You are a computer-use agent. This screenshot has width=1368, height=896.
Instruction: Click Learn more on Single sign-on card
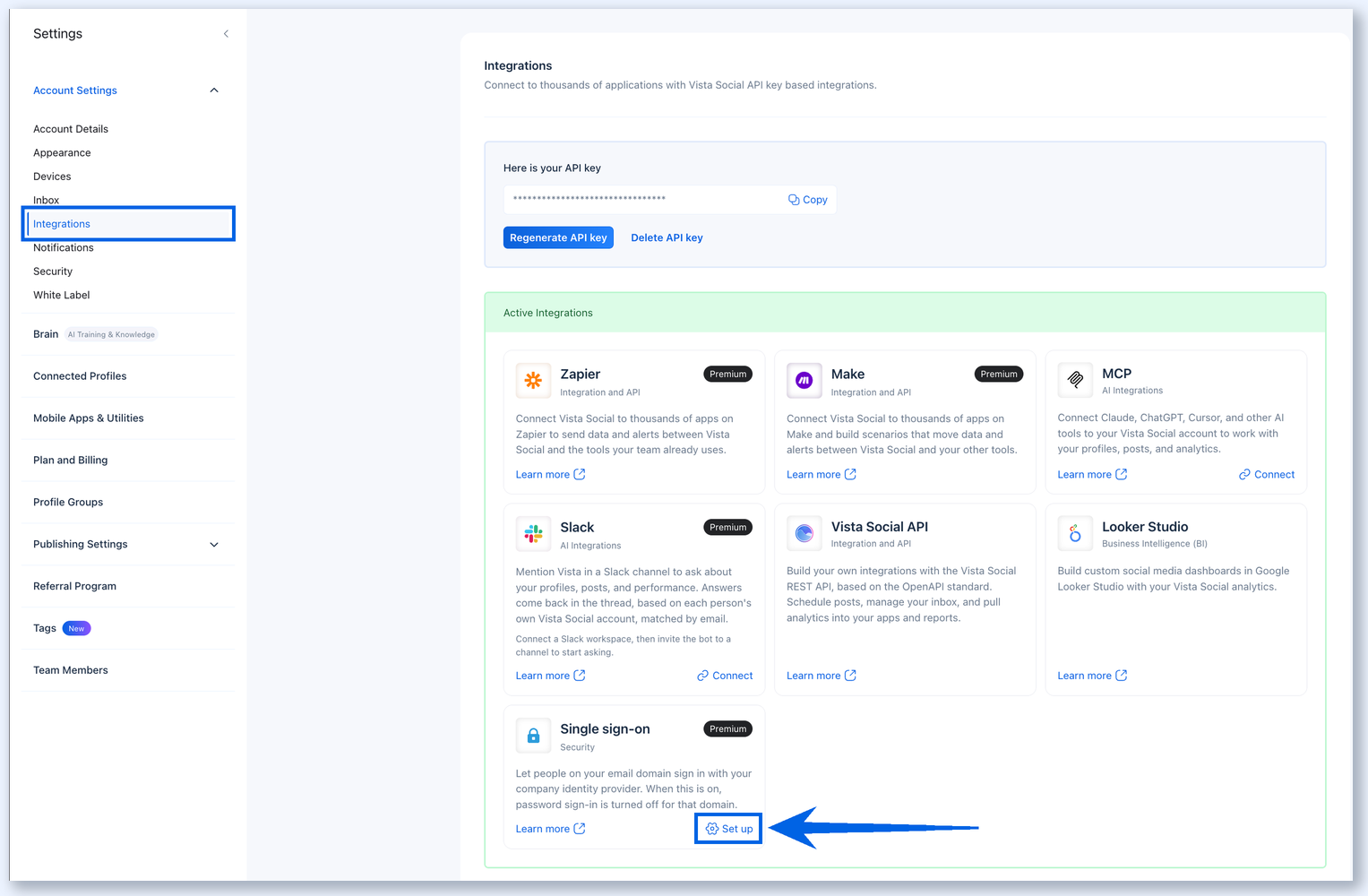click(551, 829)
